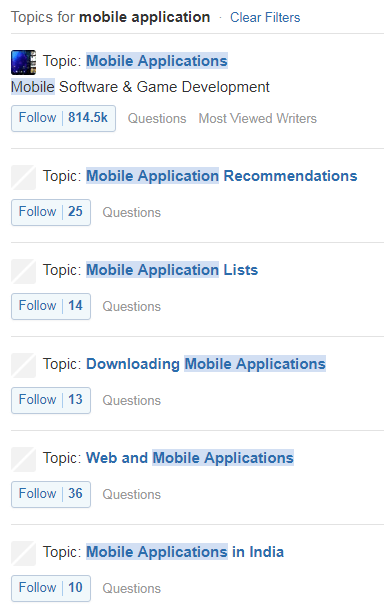Open Mobile Application Lists topic

172,270
